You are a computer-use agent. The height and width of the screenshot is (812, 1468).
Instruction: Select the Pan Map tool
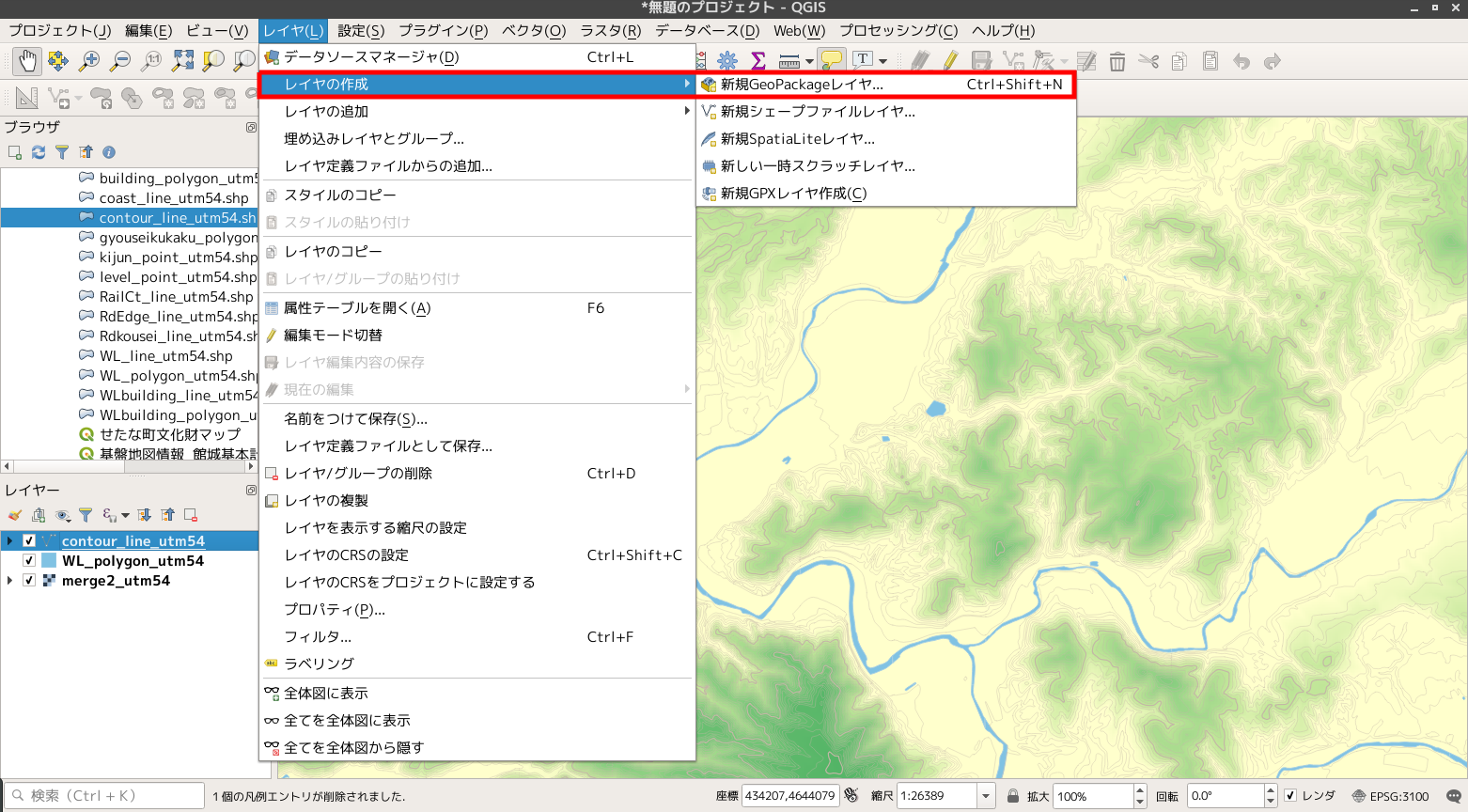26,60
